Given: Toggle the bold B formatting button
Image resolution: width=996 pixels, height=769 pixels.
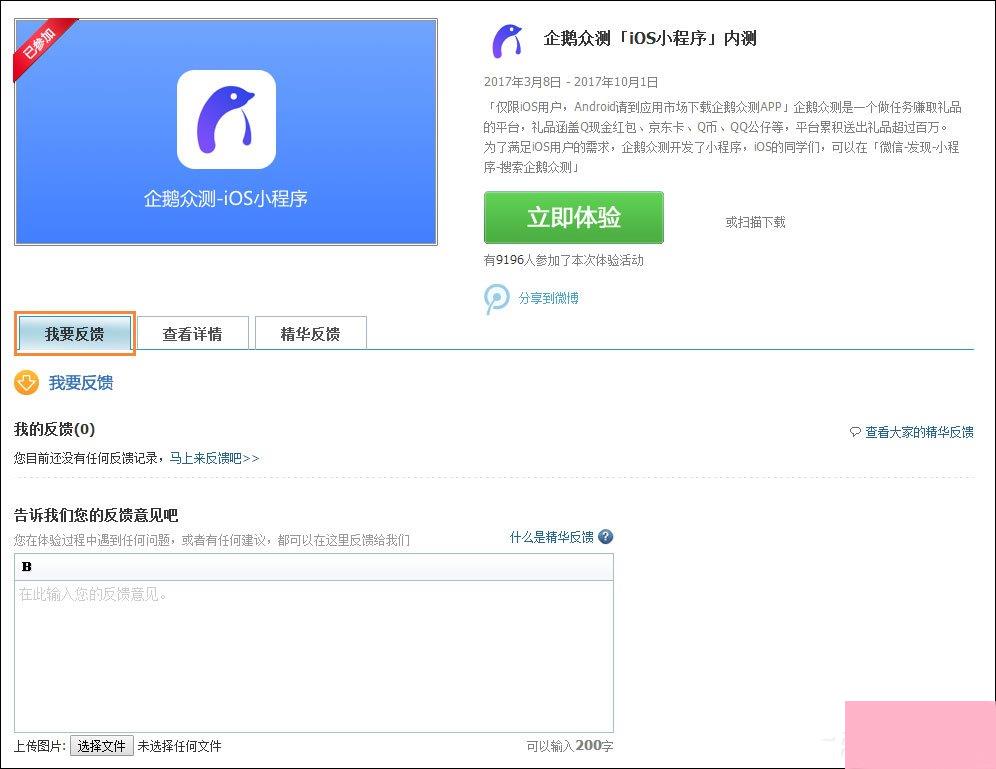Looking at the screenshot, I should [27, 566].
